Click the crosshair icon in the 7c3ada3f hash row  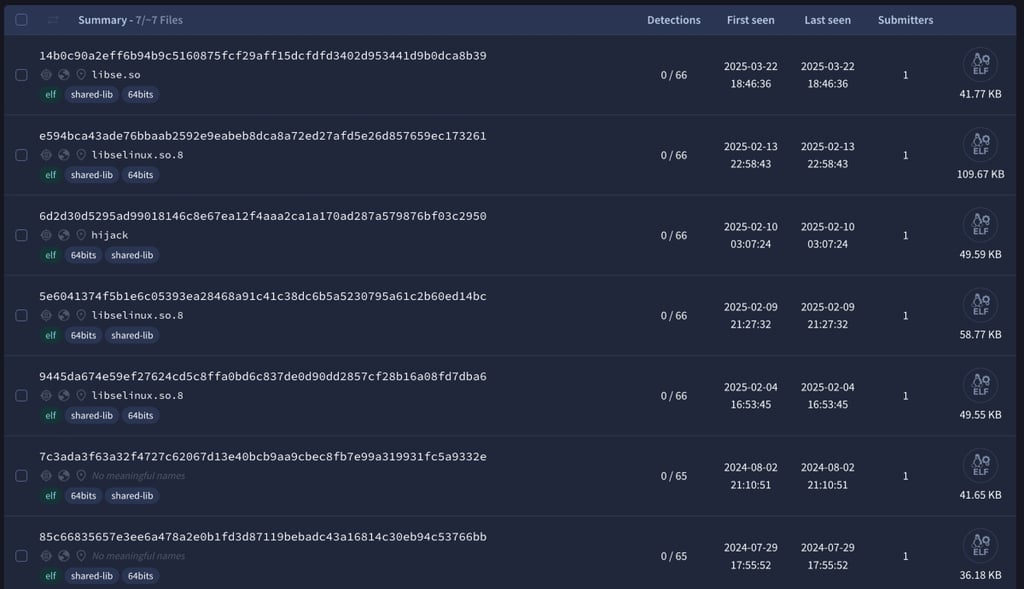(x=46, y=476)
